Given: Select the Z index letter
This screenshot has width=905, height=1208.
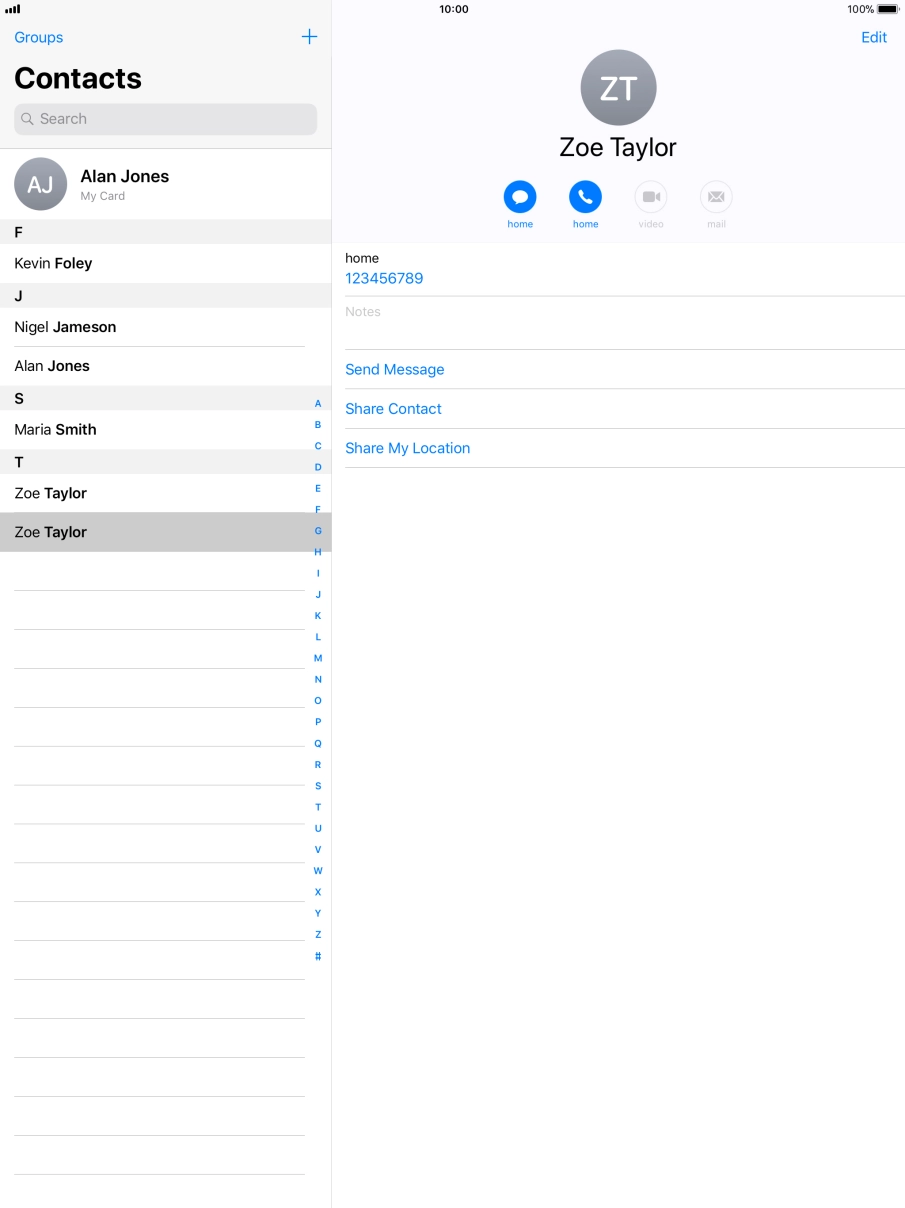Looking at the screenshot, I should [x=317, y=934].
